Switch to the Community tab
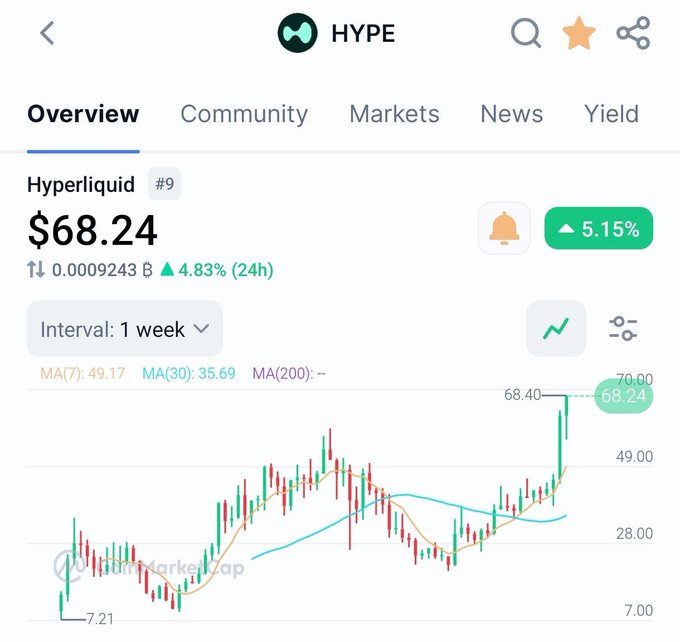 [244, 114]
